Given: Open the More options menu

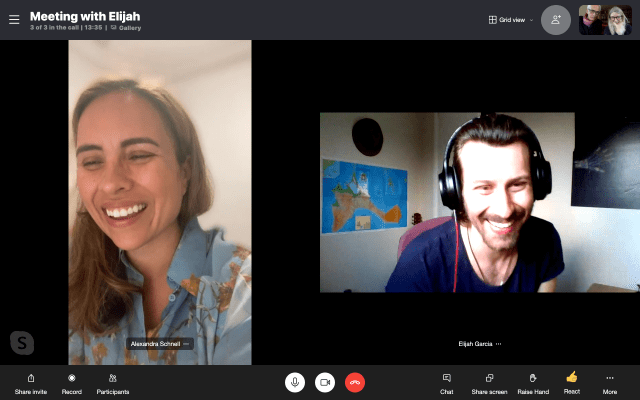Looking at the screenshot, I should point(610,378).
